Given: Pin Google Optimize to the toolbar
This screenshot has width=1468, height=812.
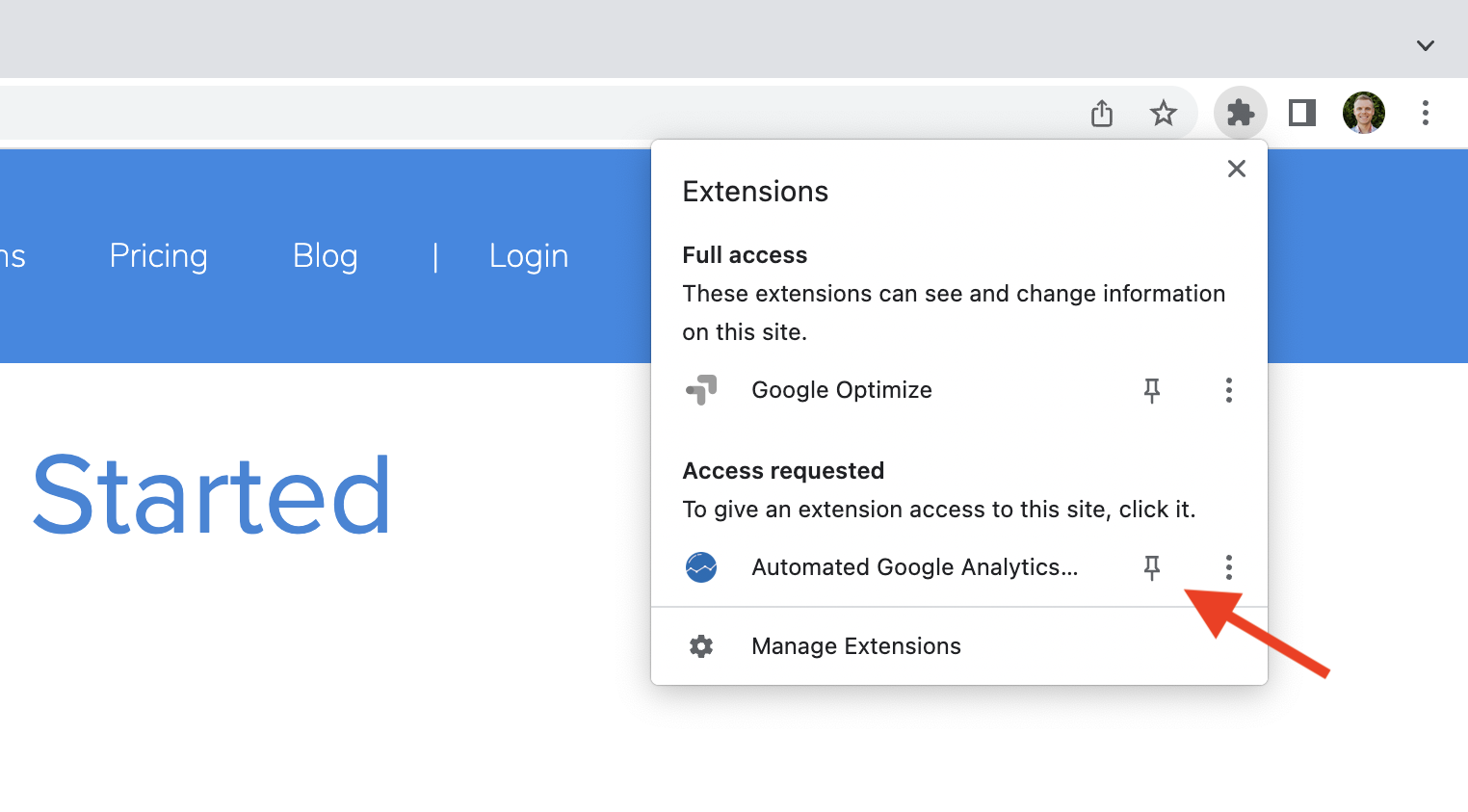Looking at the screenshot, I should click(1152, 390).
